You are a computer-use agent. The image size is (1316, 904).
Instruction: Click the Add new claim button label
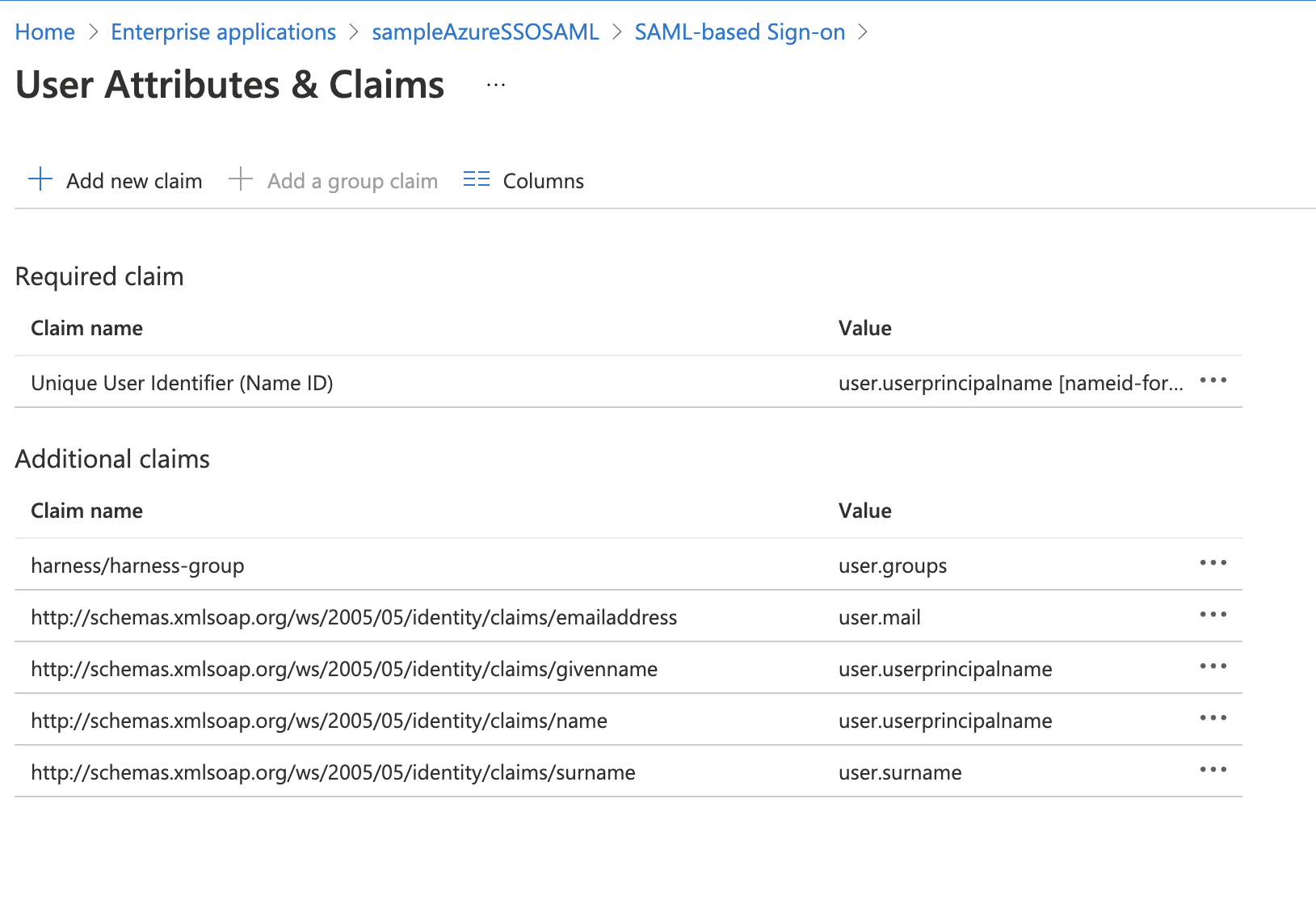[134, 181]
